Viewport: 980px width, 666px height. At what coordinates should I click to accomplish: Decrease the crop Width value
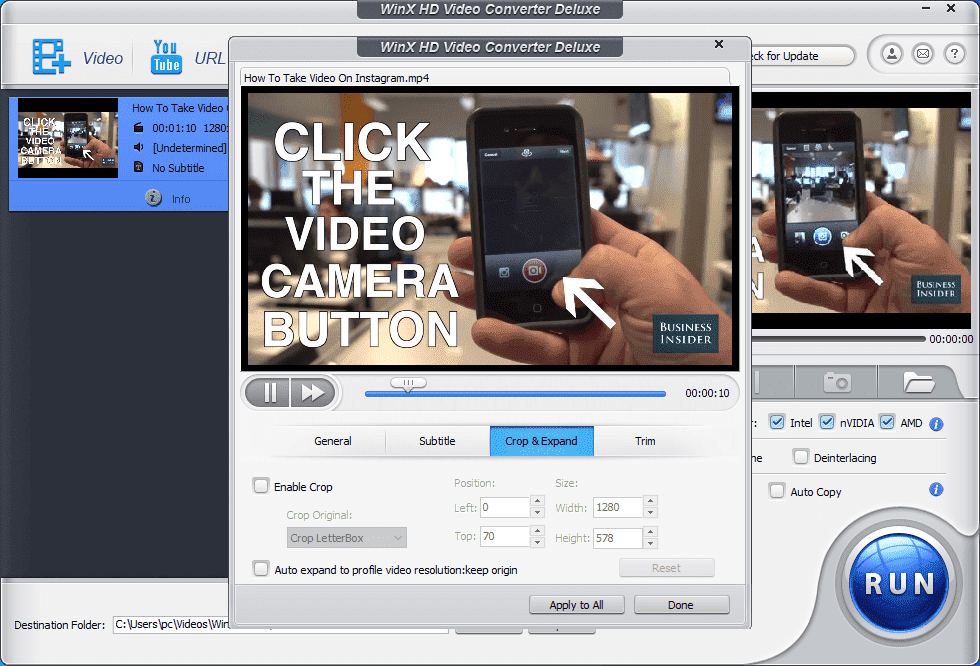pos(651,512)
